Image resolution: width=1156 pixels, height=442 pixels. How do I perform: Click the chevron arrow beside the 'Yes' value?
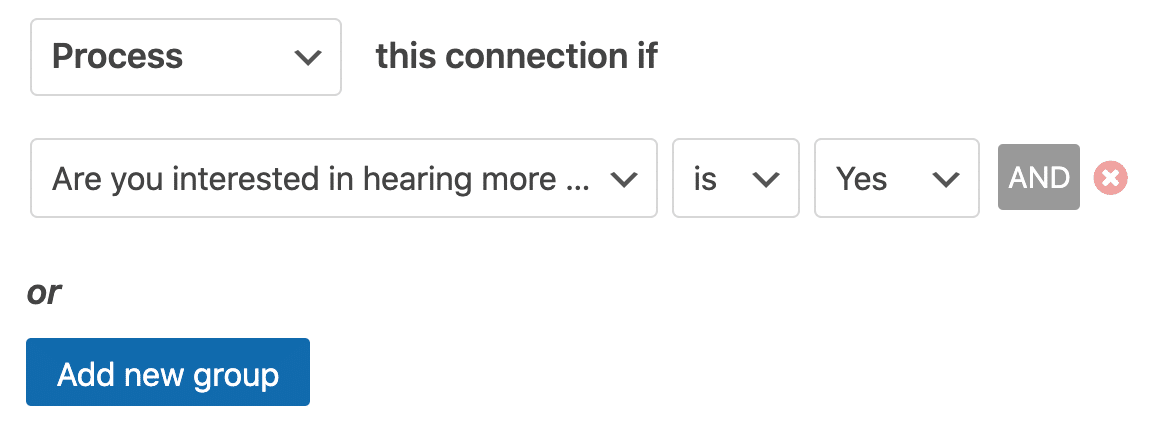pos(946,179)
